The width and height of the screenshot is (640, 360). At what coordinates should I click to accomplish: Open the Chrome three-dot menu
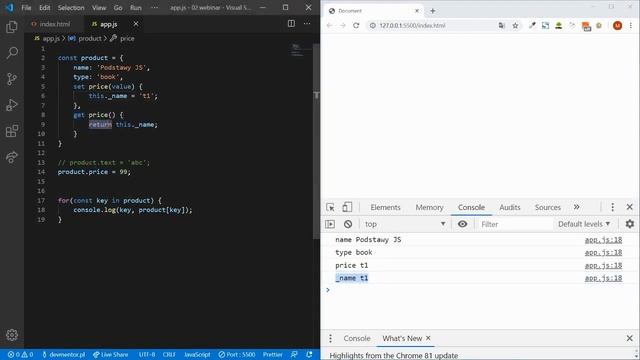(x=631, y=25)
